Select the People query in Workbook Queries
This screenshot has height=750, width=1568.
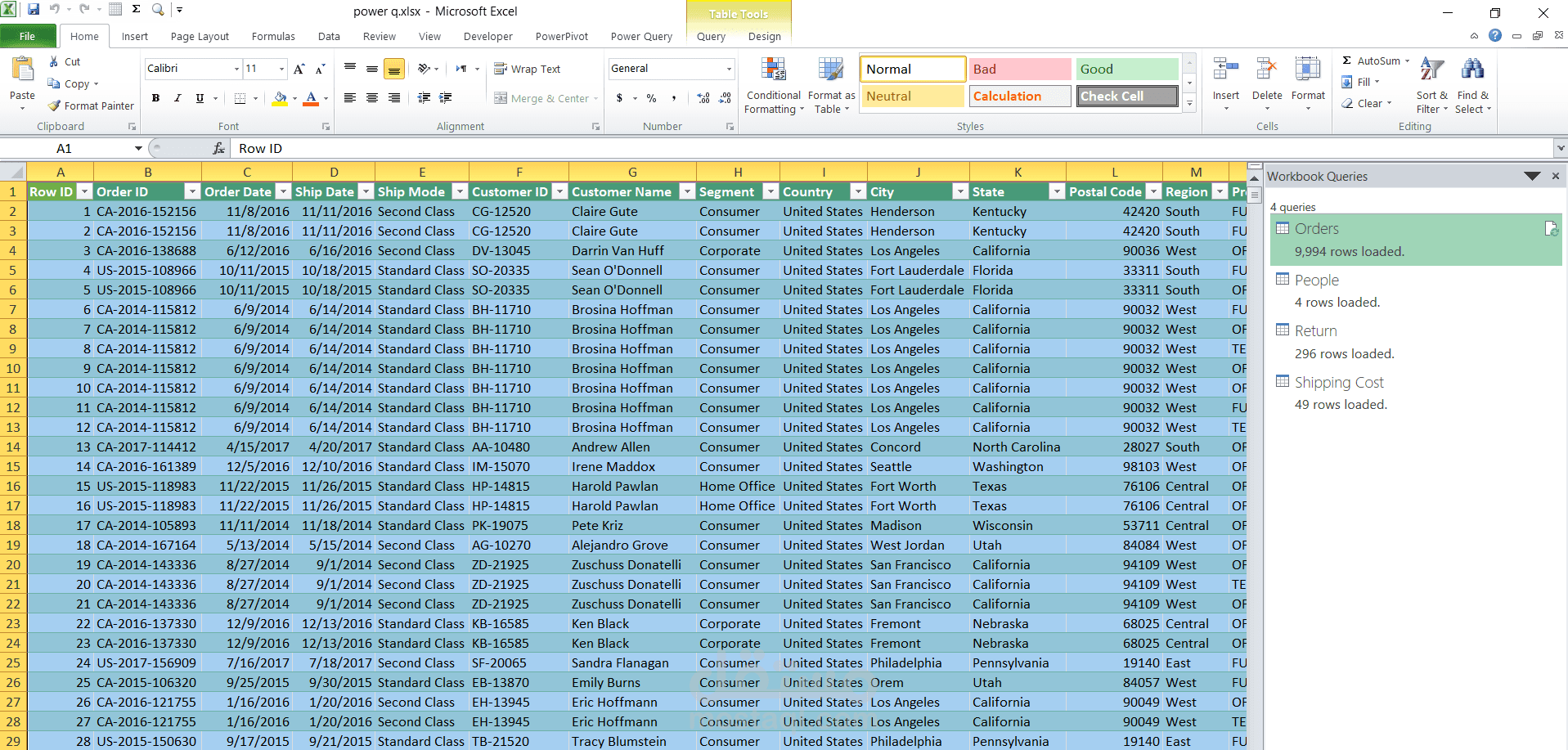1416,290
